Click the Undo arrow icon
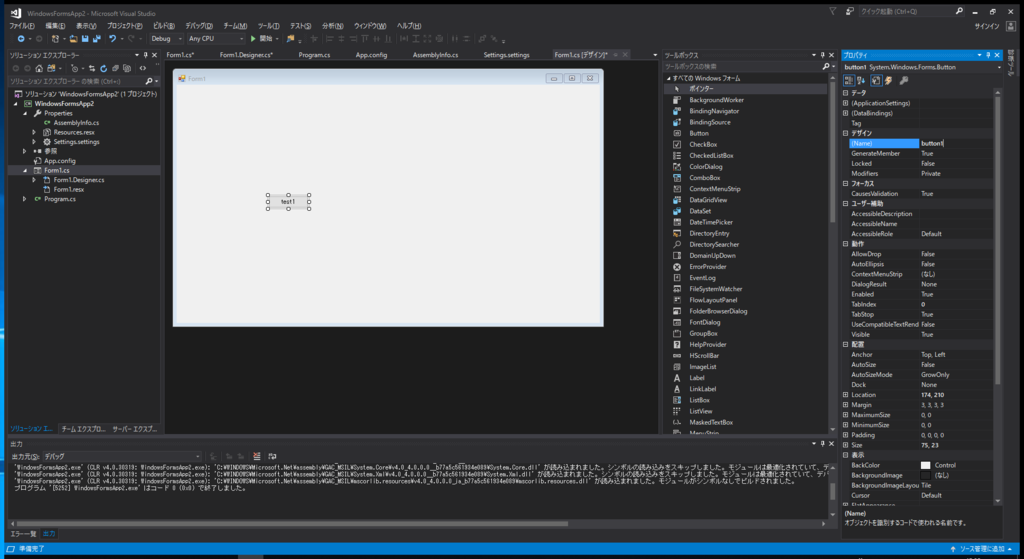Screen dimensions: 1024x559 tap(112, 39)
